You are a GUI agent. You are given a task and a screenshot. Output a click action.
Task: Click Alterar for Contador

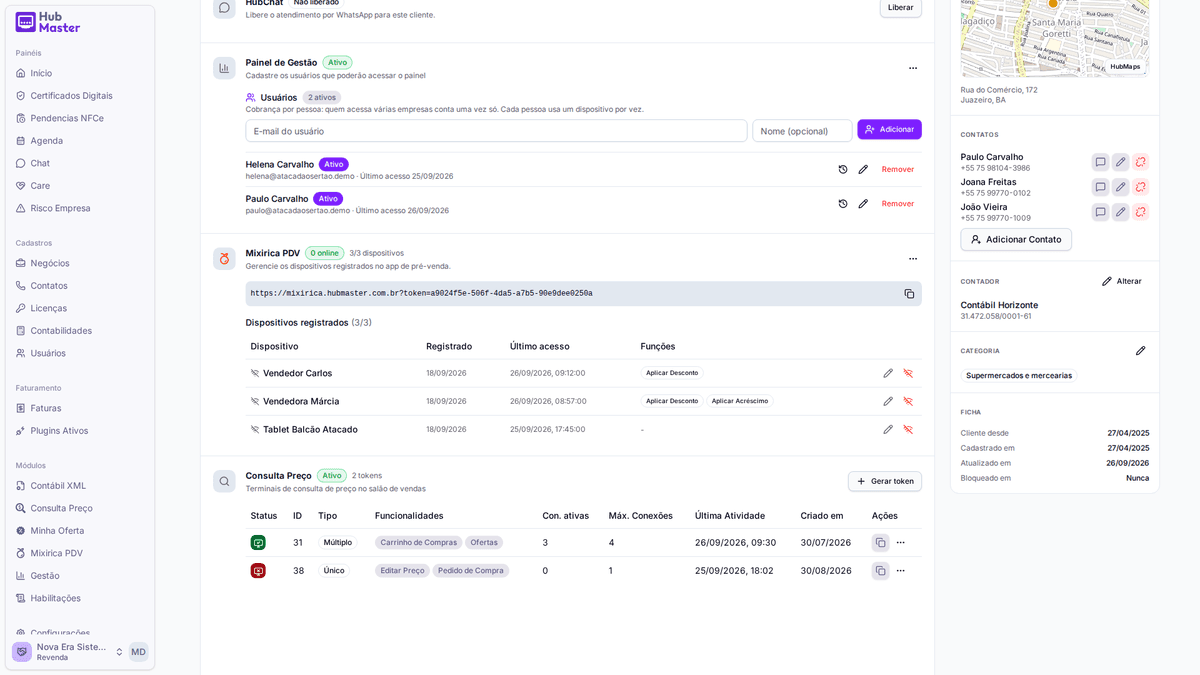tap(1122, 281)
